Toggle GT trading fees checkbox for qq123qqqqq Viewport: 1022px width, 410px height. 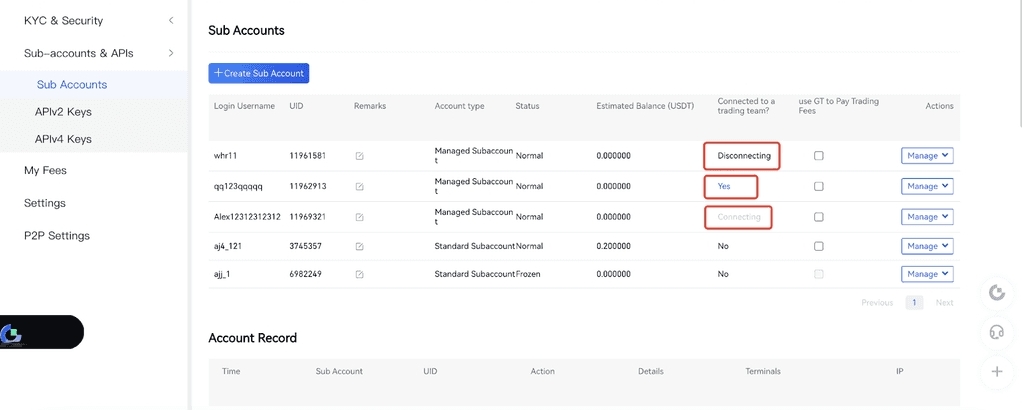tap(819, 187)
